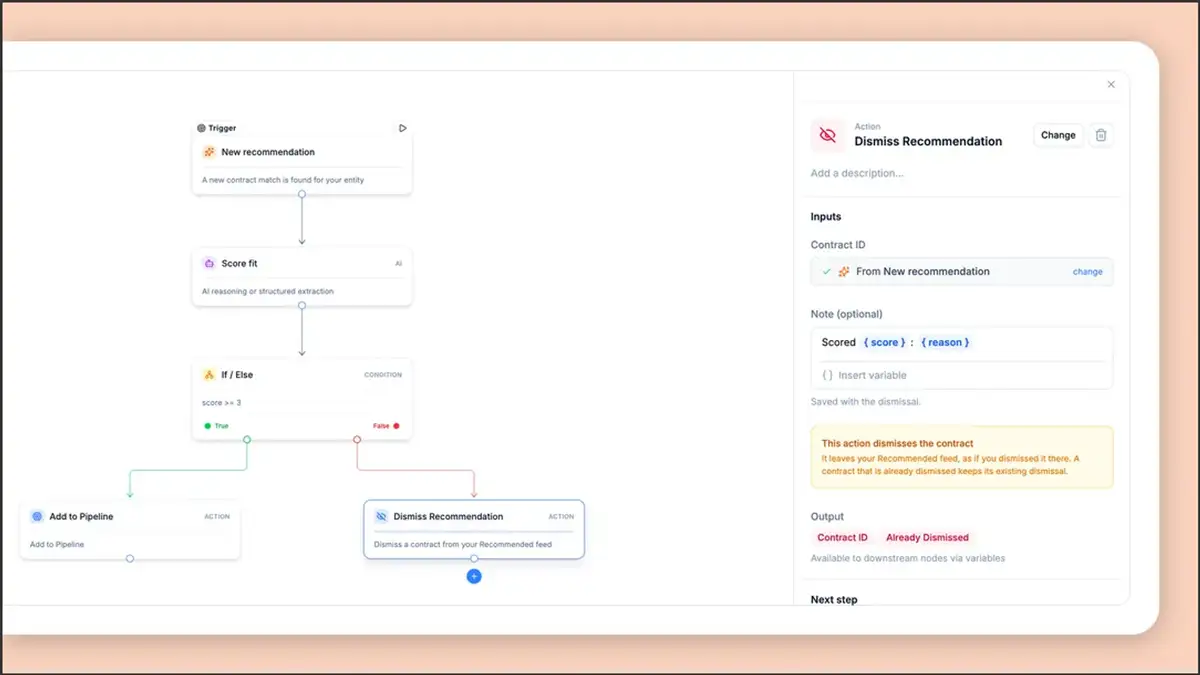Image resolution: width=1200 pixels, height=675 pixels.
Task: Select the If / Else node title
Action: (x=236, y=375)
